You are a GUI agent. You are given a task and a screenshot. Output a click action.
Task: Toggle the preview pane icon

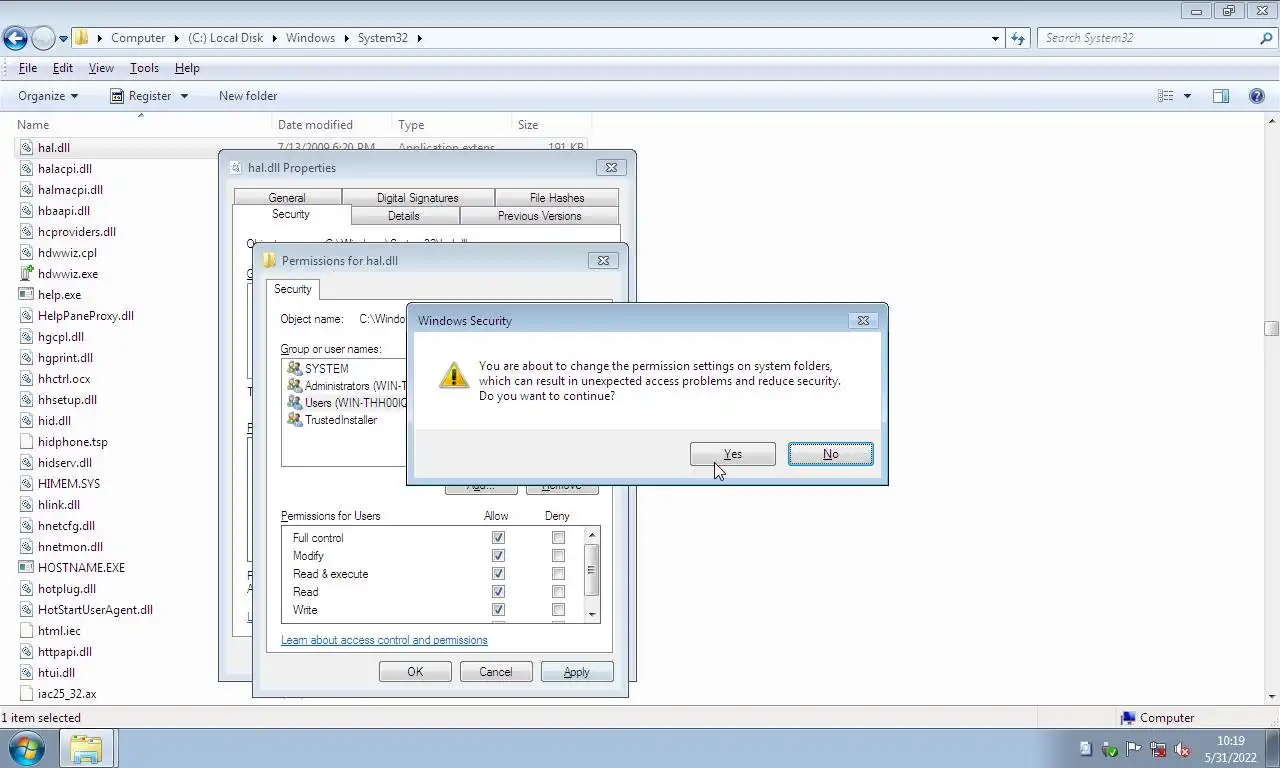coord(1221,96)
